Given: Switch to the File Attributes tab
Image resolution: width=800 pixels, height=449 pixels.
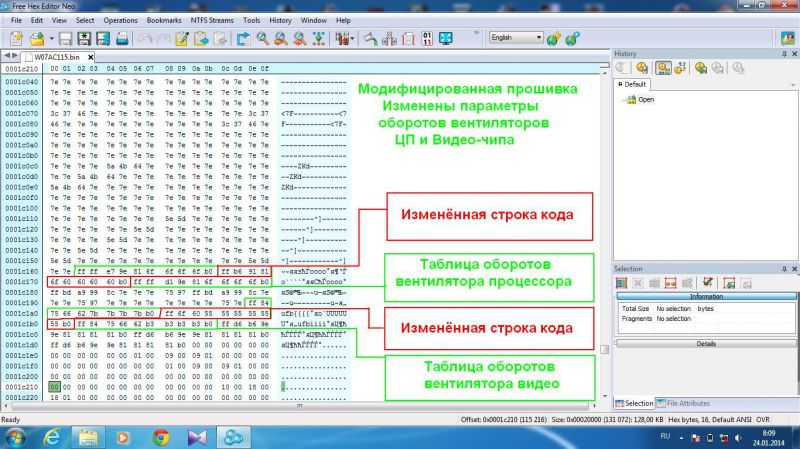Looking at the screenshot, I should click(683, 403).
